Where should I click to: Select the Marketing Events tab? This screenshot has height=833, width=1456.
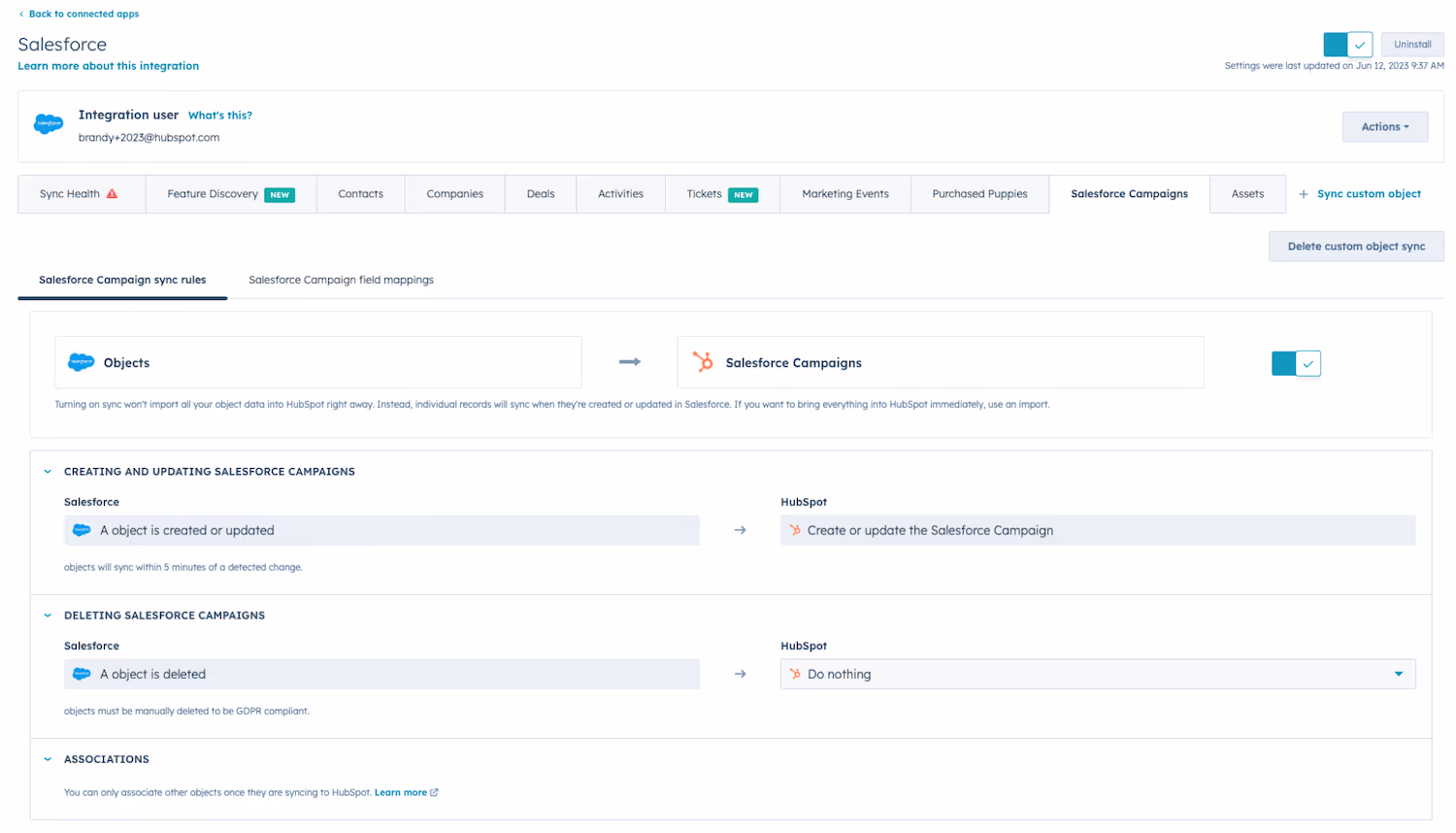pyautogui.click(x=845, y=194)
